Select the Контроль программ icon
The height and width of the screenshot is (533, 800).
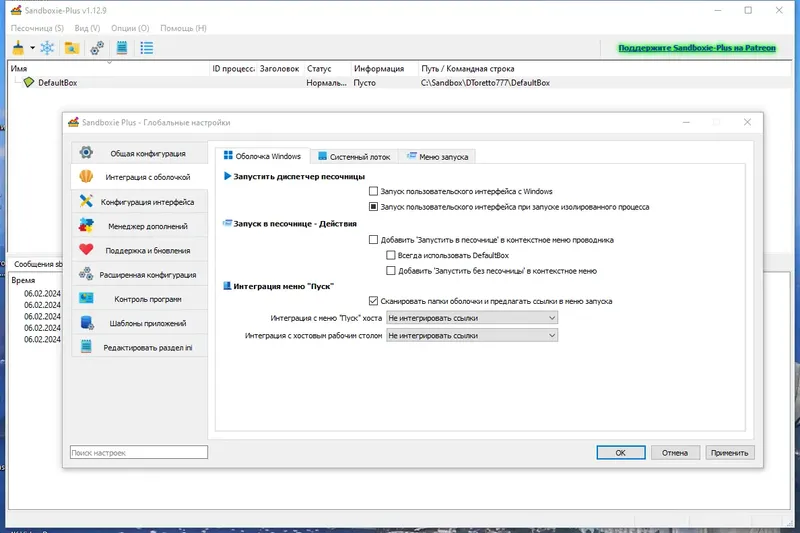click(86, 298)
